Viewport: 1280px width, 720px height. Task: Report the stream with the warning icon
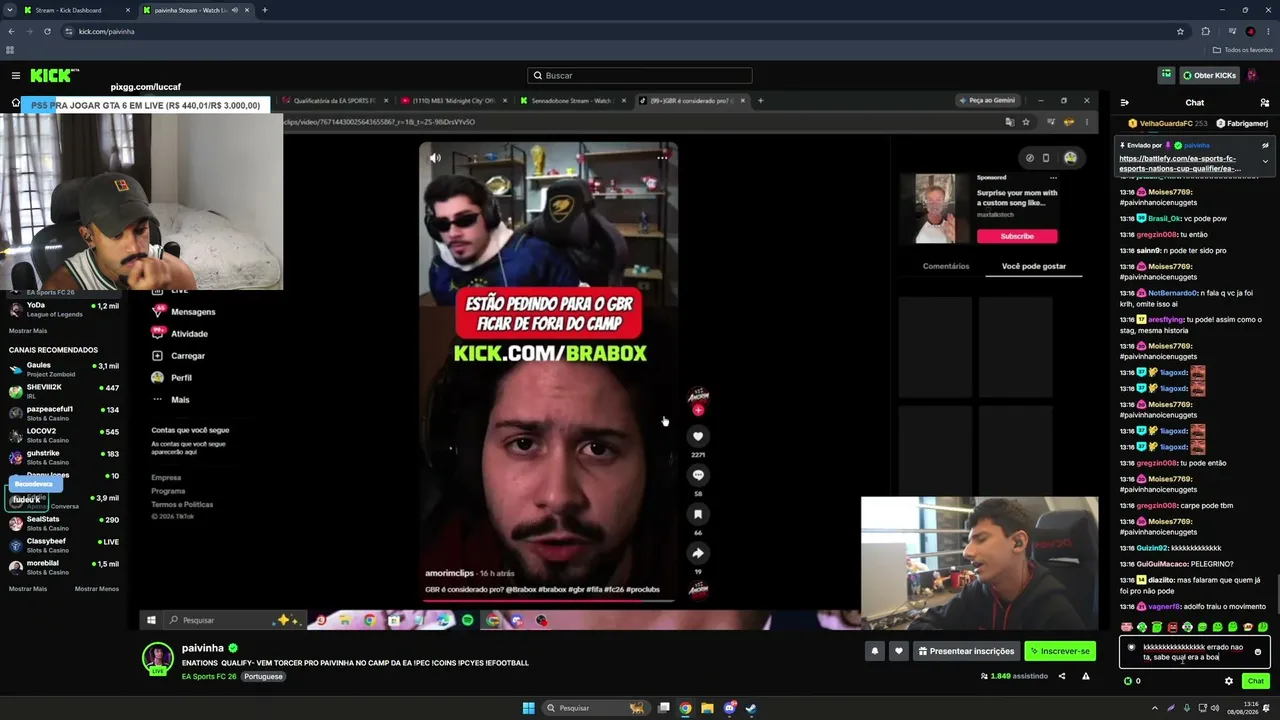pos(1086,676)
